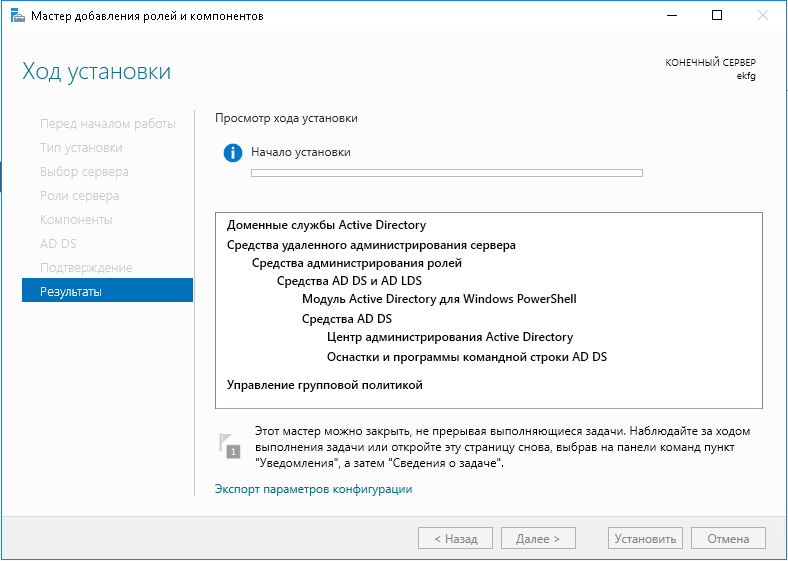This screenshot has width=788, height=561.
Task: Click the installation progress bar
Action: coord(446,173)
